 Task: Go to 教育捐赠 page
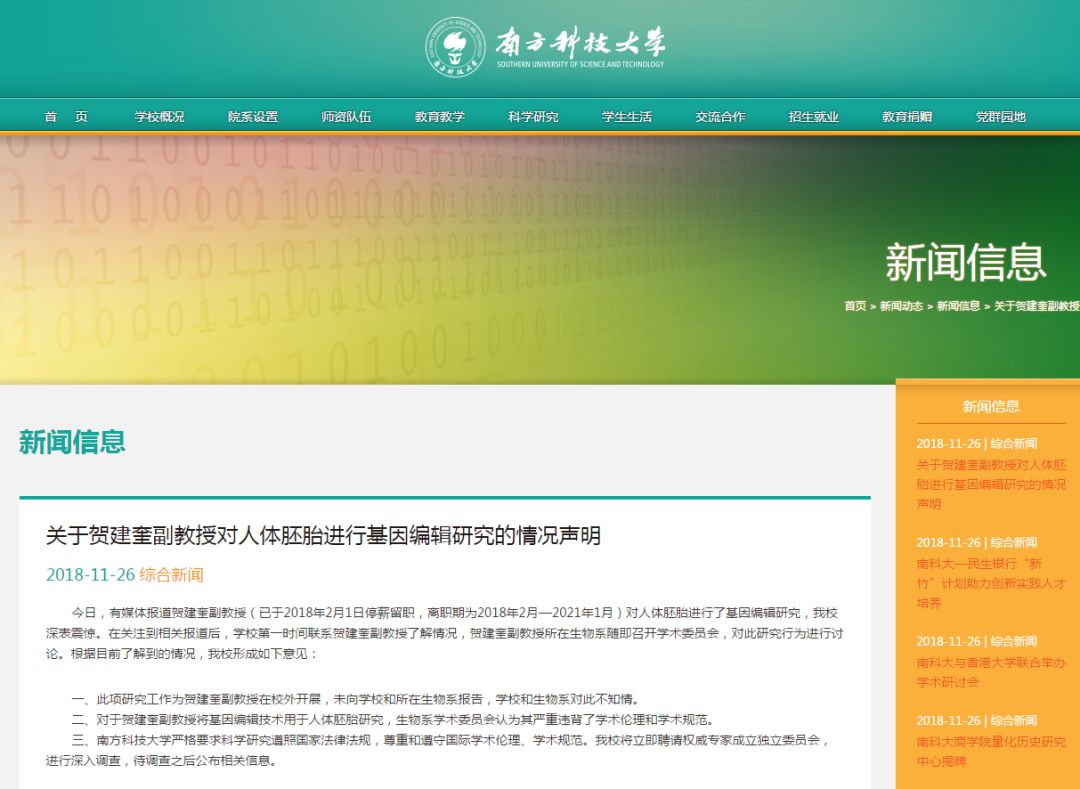click(x=907, y=117)
